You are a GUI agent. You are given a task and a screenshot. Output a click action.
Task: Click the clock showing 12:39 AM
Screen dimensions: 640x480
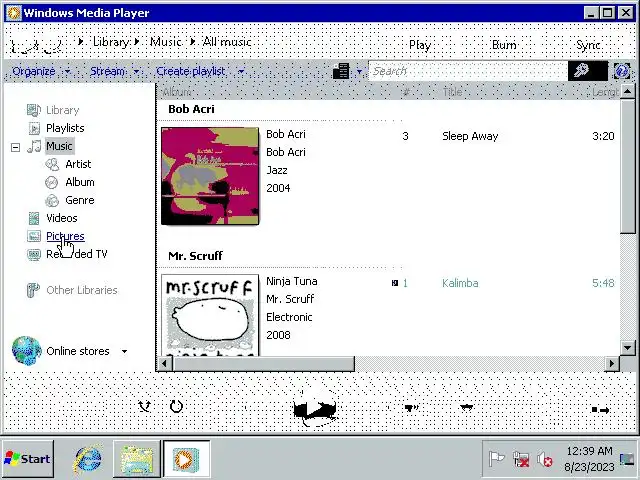coord(589,451)
